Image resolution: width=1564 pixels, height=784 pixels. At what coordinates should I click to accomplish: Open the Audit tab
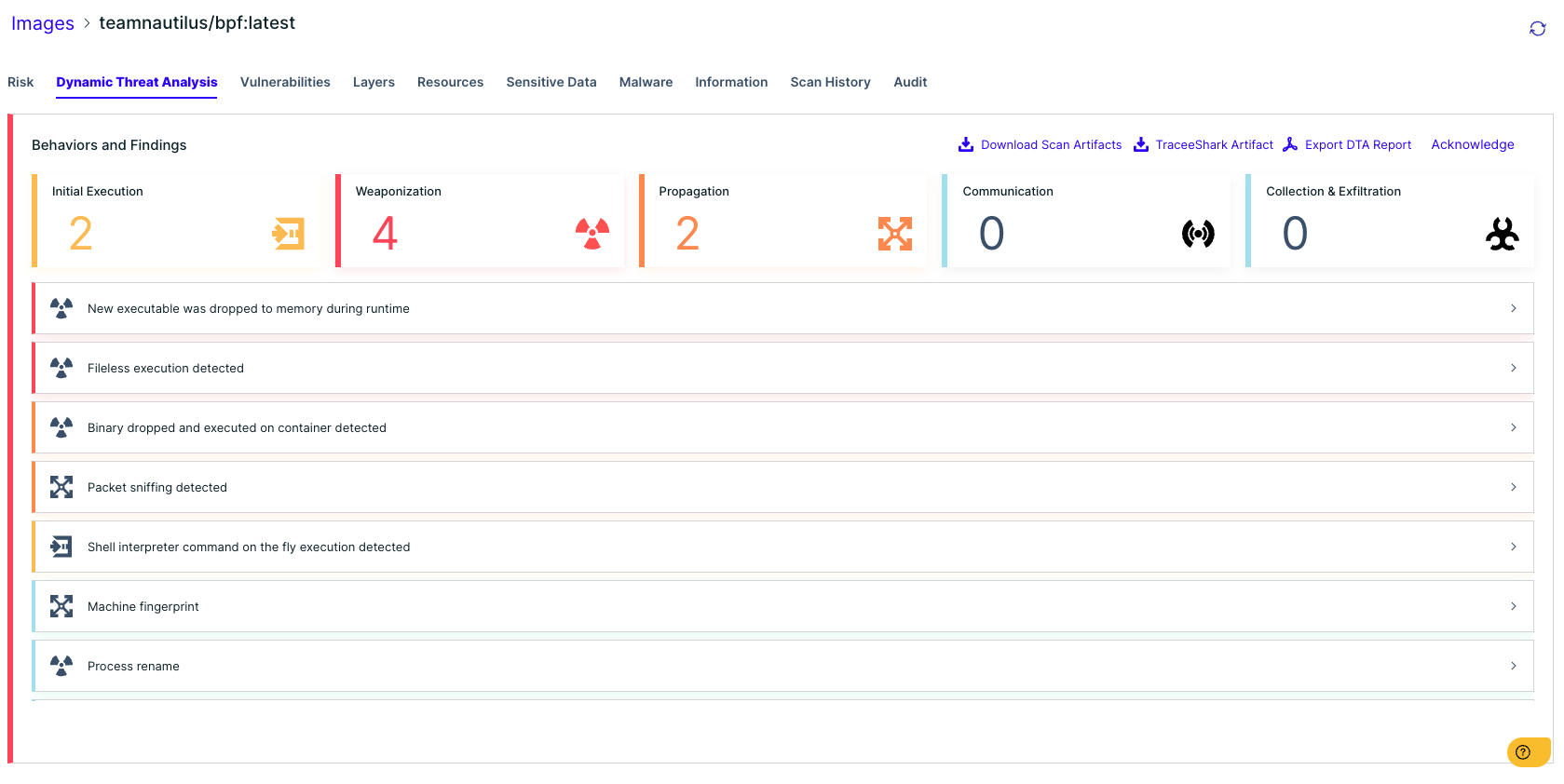tap(910, 82)
